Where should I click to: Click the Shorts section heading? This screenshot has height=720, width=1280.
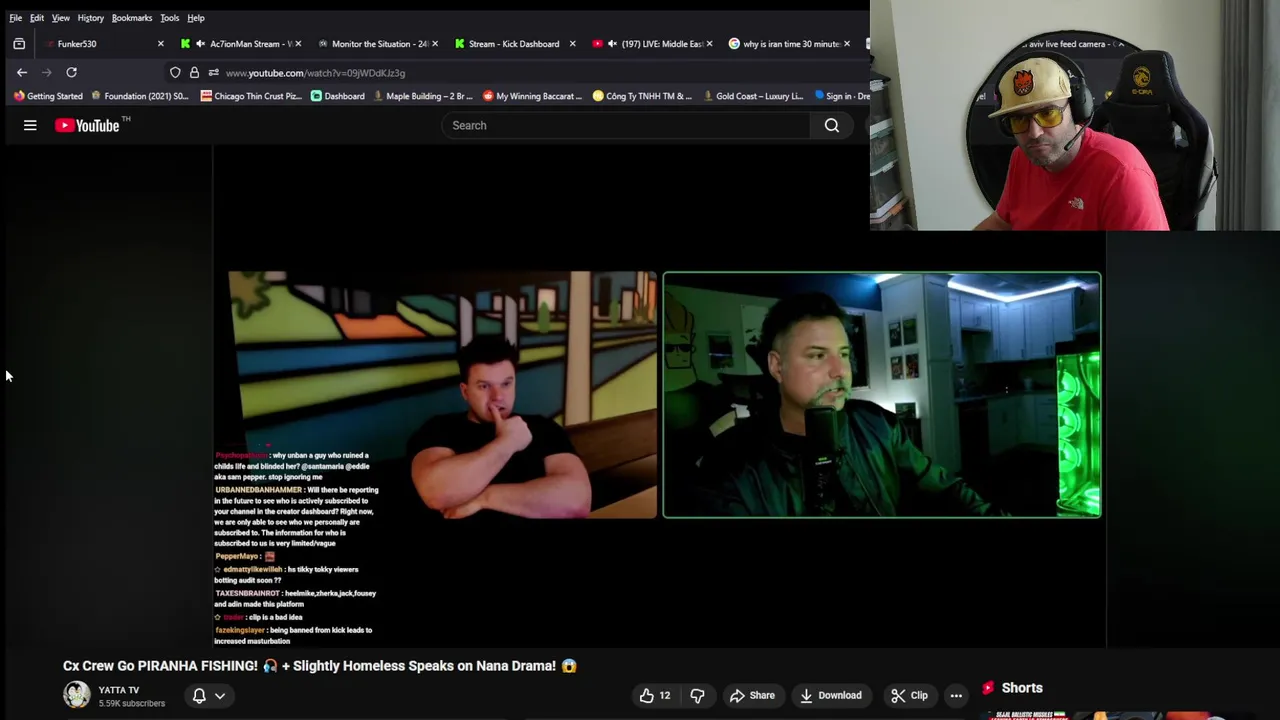[x=1022, y=688]
